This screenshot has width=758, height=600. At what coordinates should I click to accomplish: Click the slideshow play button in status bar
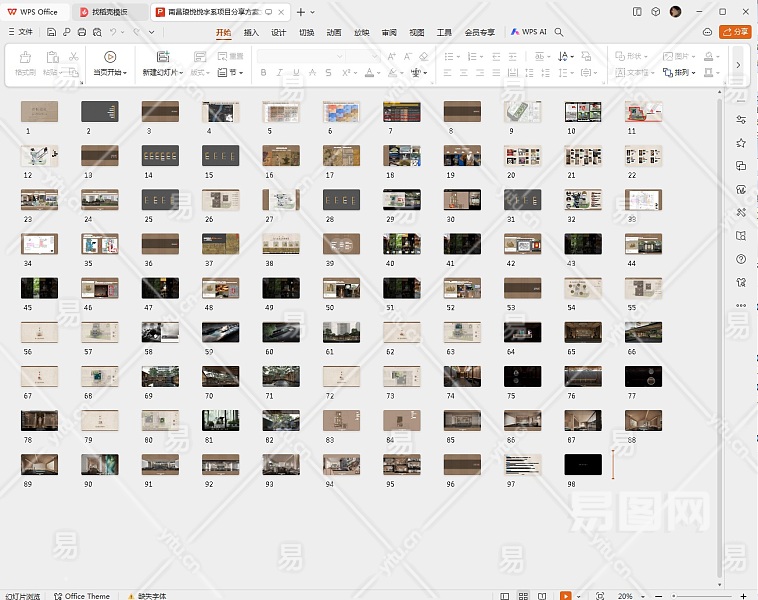[x=566, y=596]
